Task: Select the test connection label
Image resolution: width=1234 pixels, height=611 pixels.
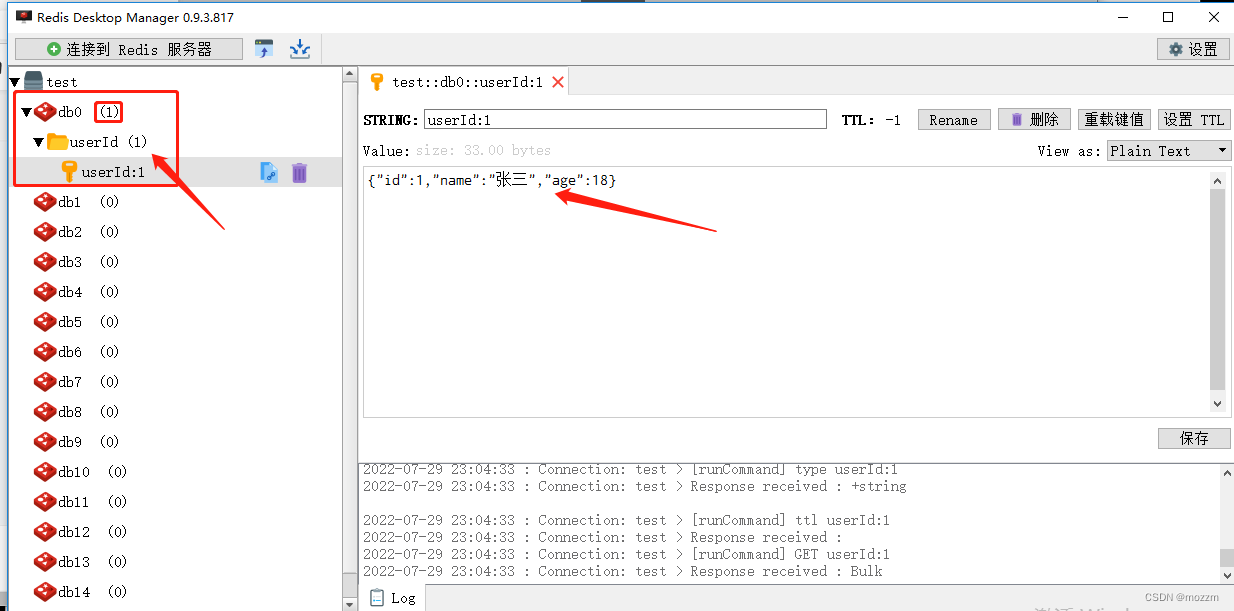Action: 62,82
